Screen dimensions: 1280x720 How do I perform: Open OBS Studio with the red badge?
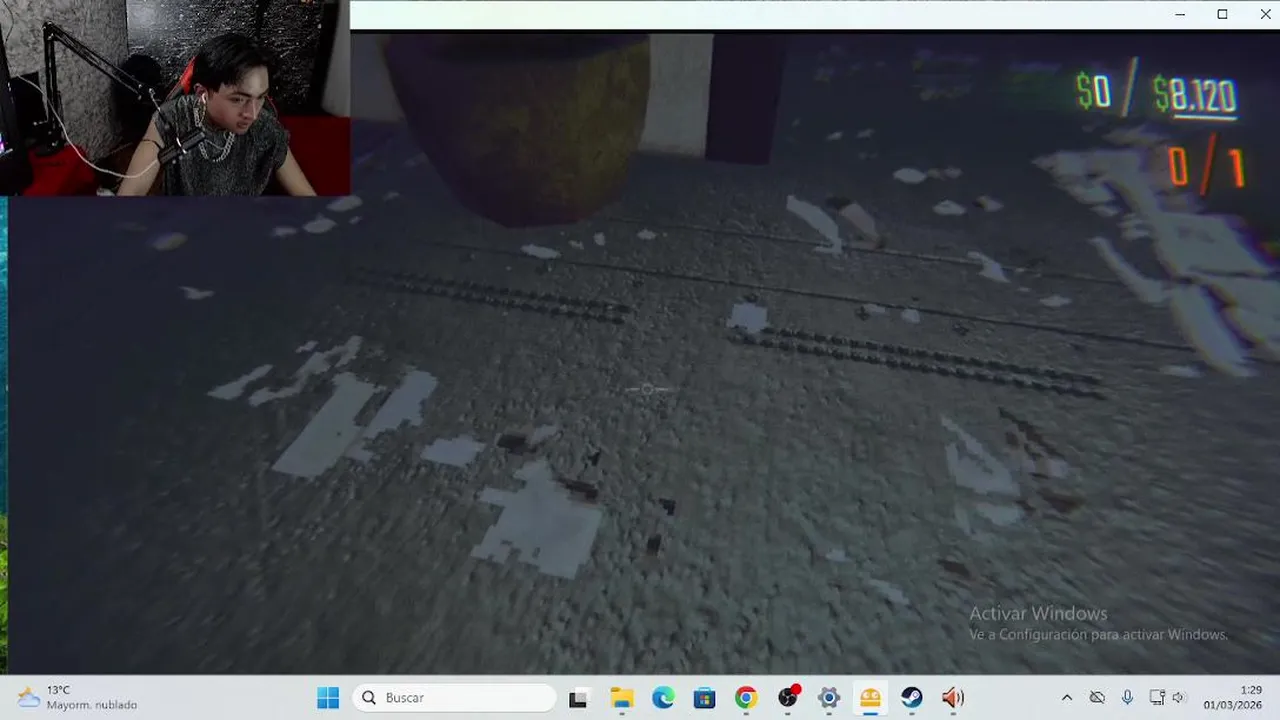coord(788,698)
